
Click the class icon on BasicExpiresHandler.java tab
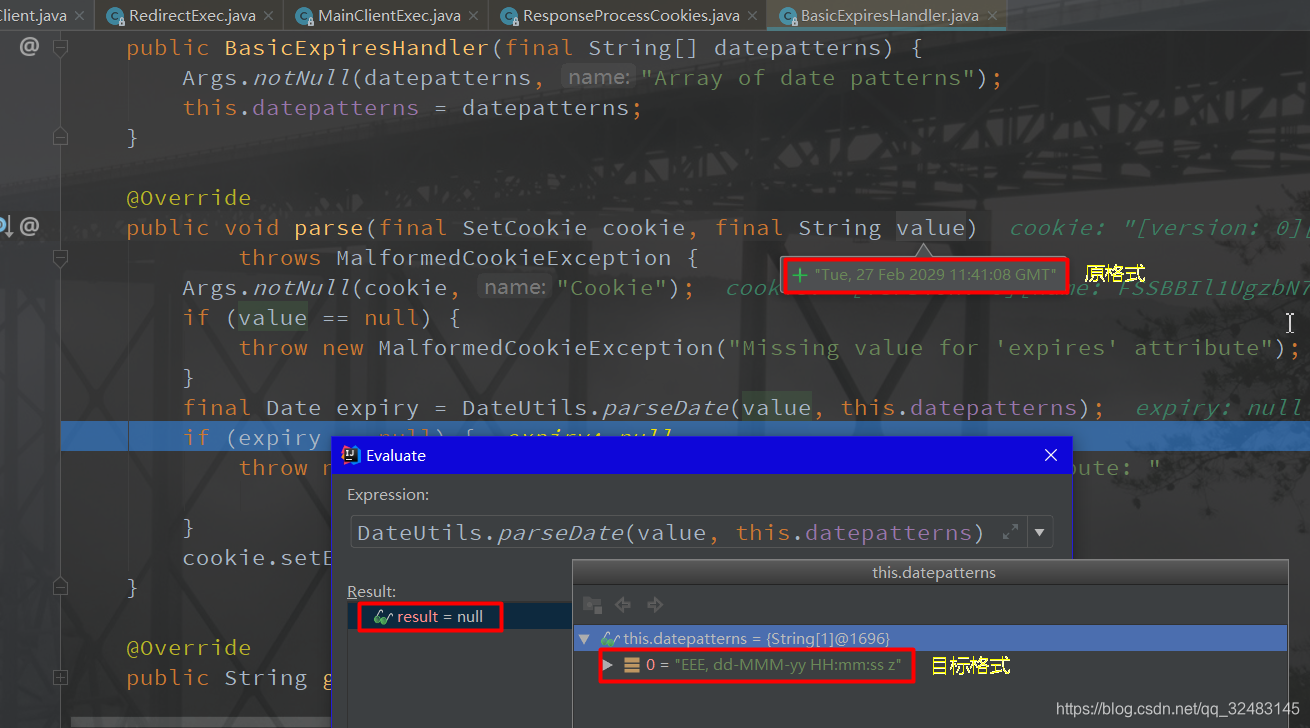tap(786, 16)
